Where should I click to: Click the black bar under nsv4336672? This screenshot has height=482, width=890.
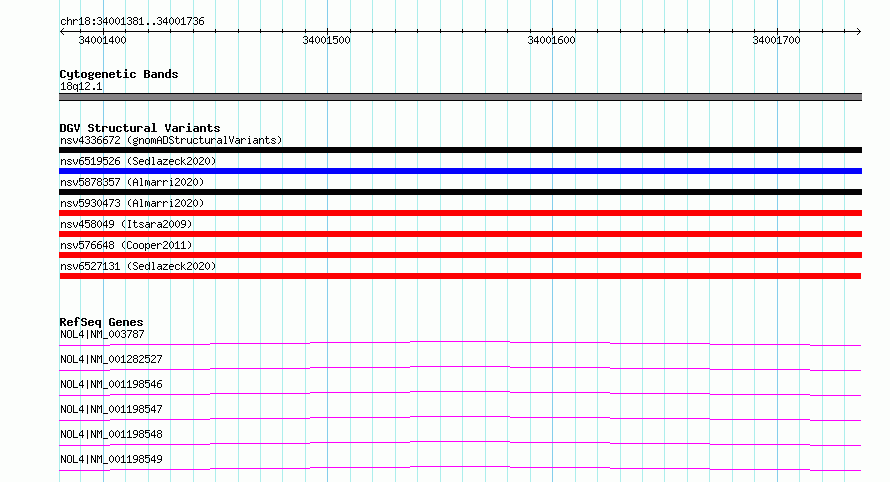[x=460, y=150]
